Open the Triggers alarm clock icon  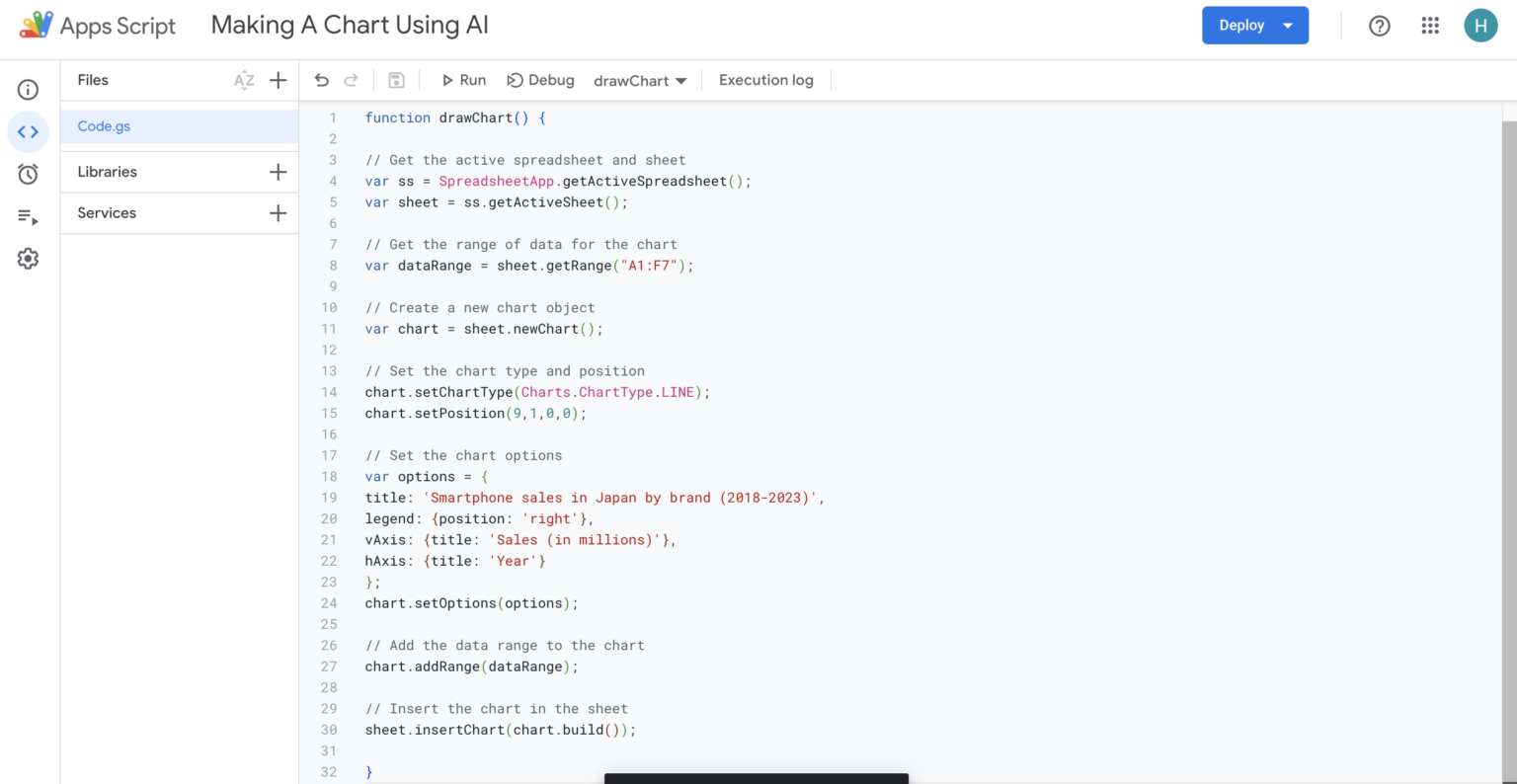tap(28, 174)
